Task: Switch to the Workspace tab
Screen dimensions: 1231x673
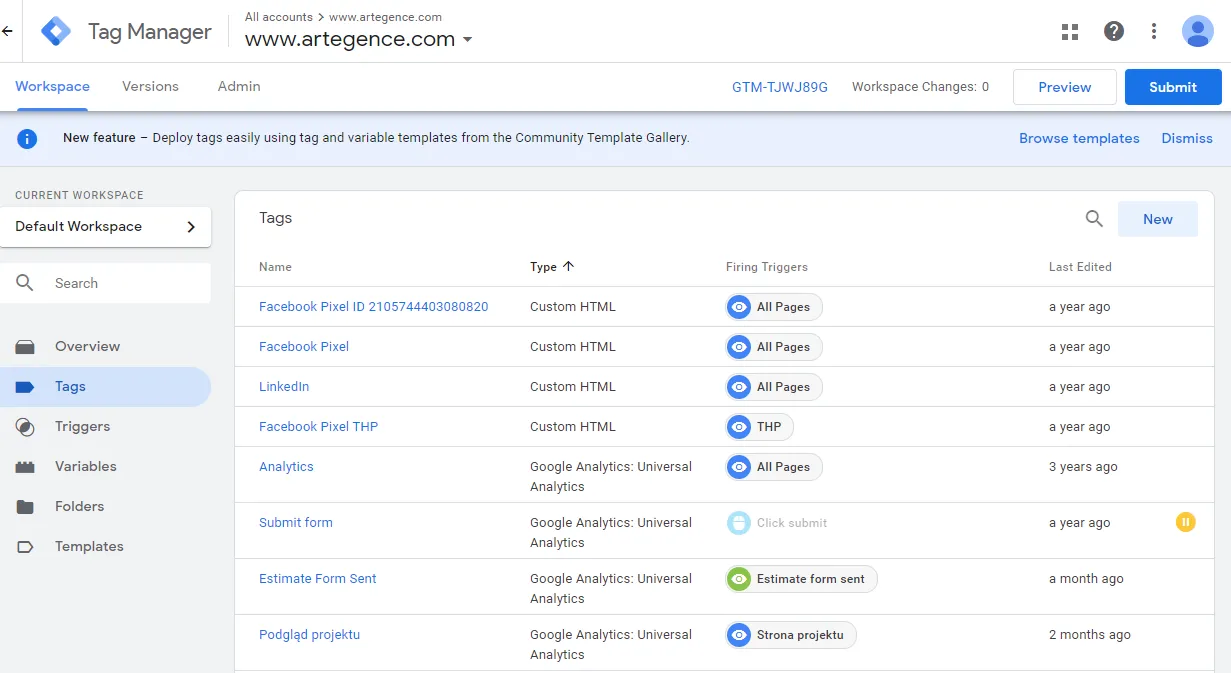Action: (52, 87)
